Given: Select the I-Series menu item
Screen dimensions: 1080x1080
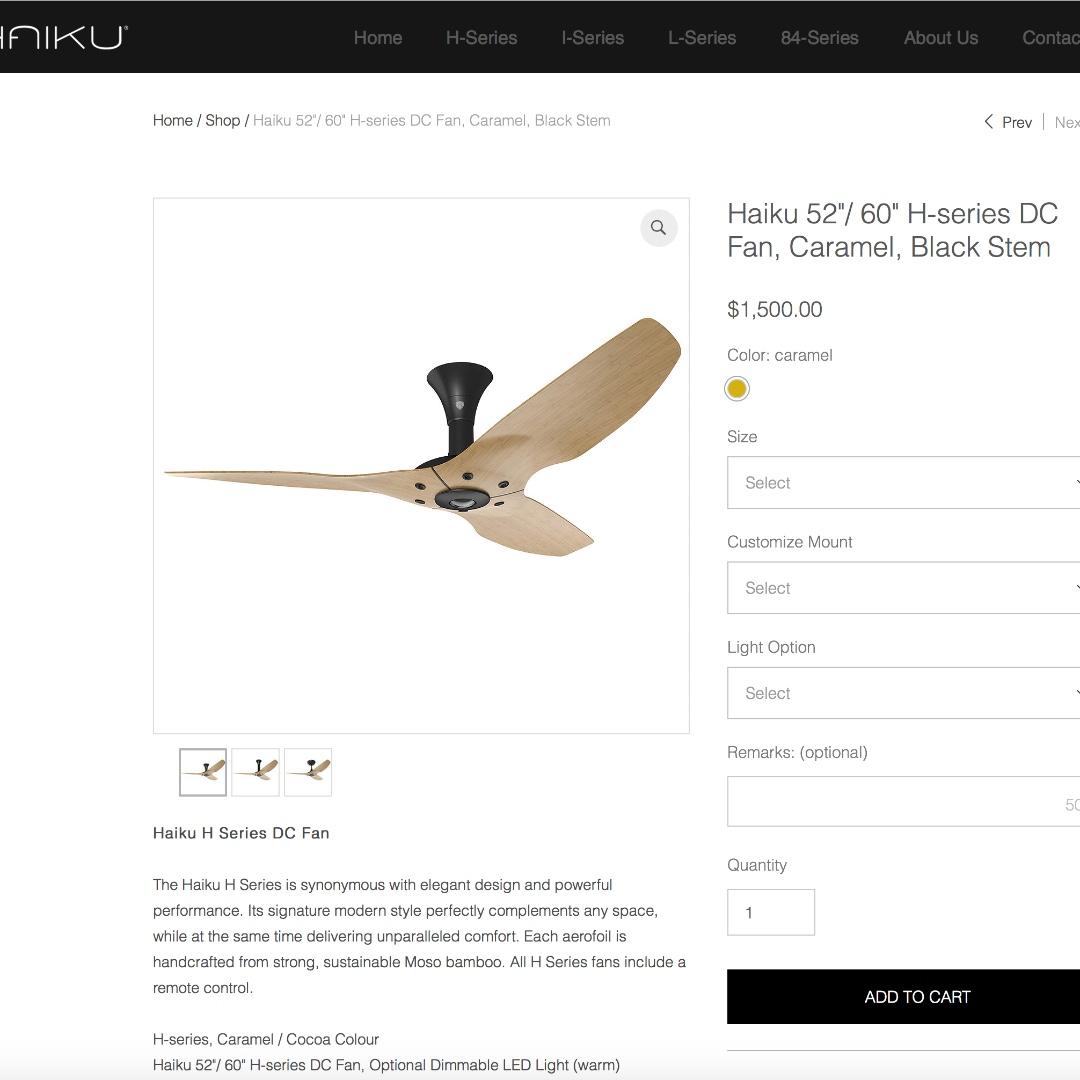Looking at the screenshot, I should tap(592, 38).
